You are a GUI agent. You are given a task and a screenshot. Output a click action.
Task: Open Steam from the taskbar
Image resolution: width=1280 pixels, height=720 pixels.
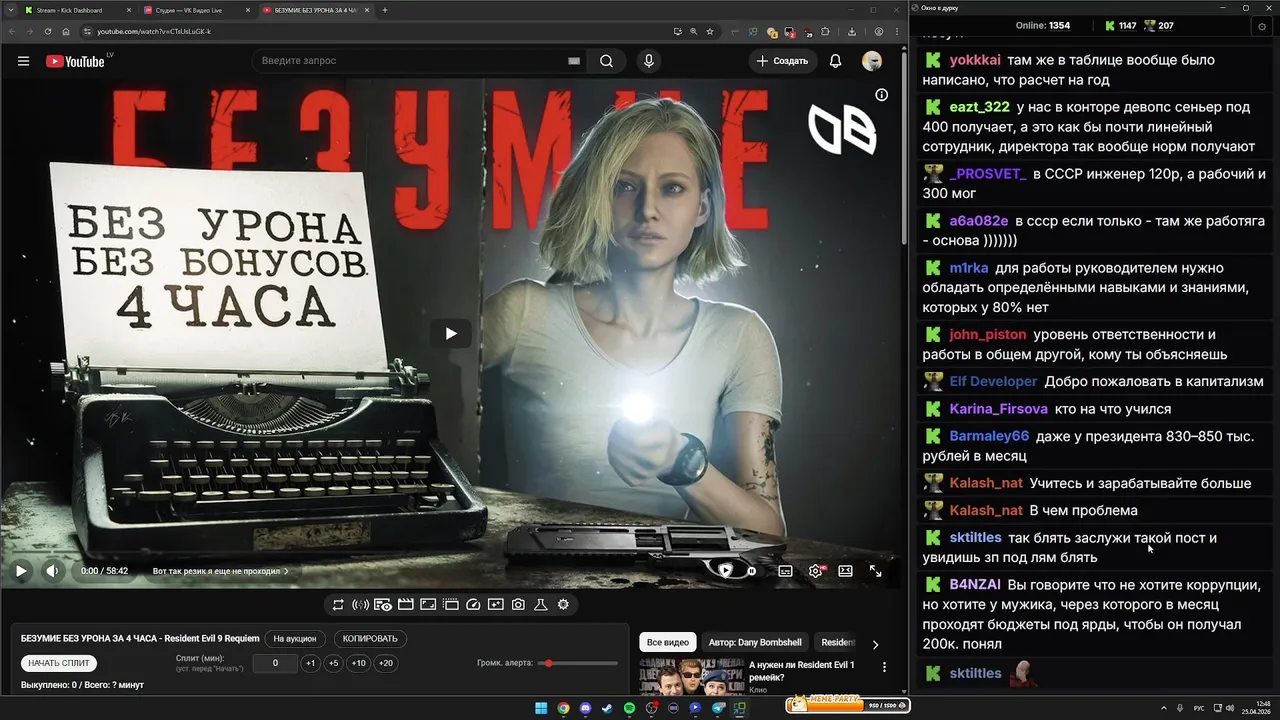coord(607,708)
